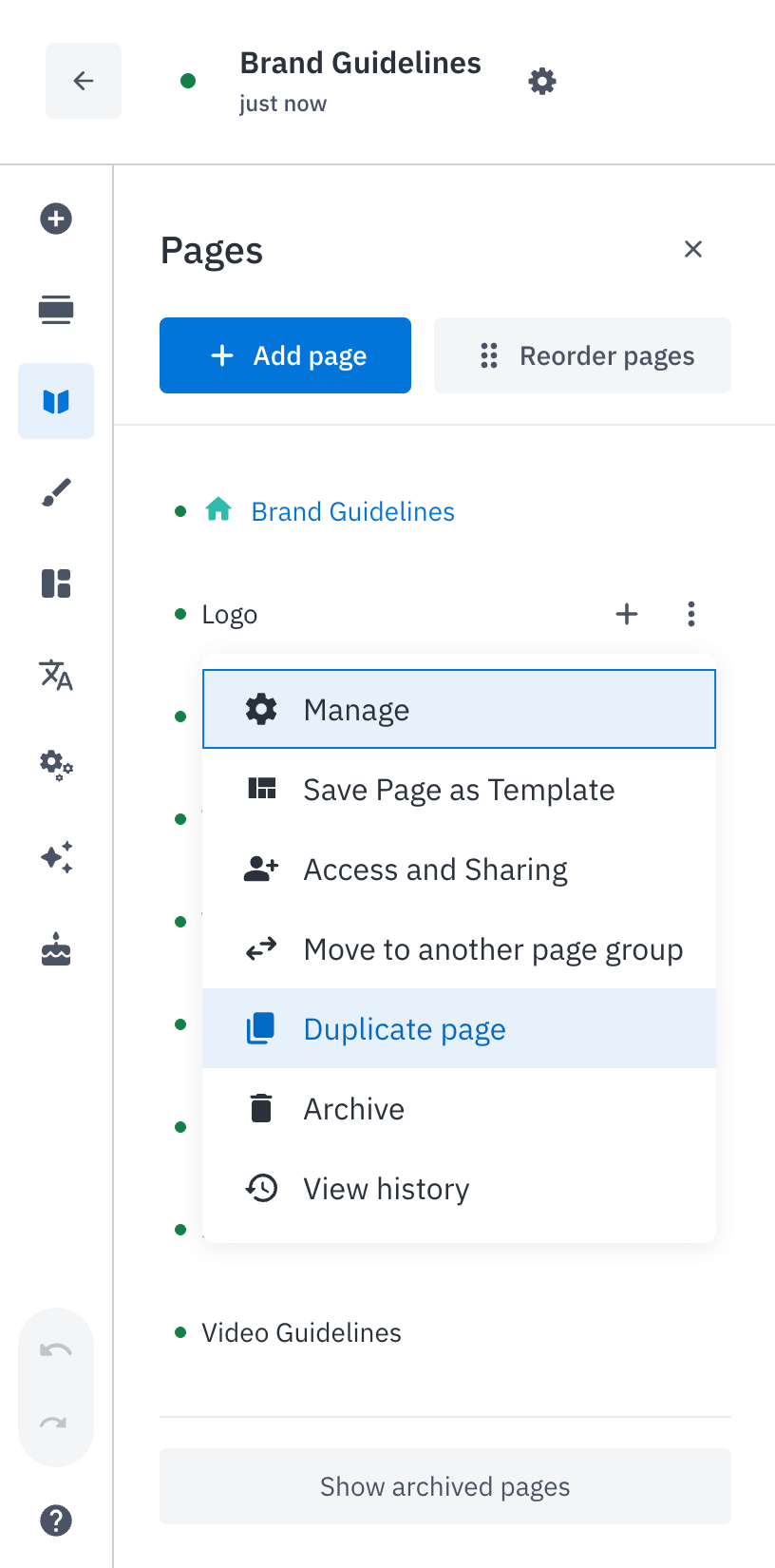This screenshot has height=1568, width=775.
Task: Open the advanced settings gears icon
Action: point(56,765)
